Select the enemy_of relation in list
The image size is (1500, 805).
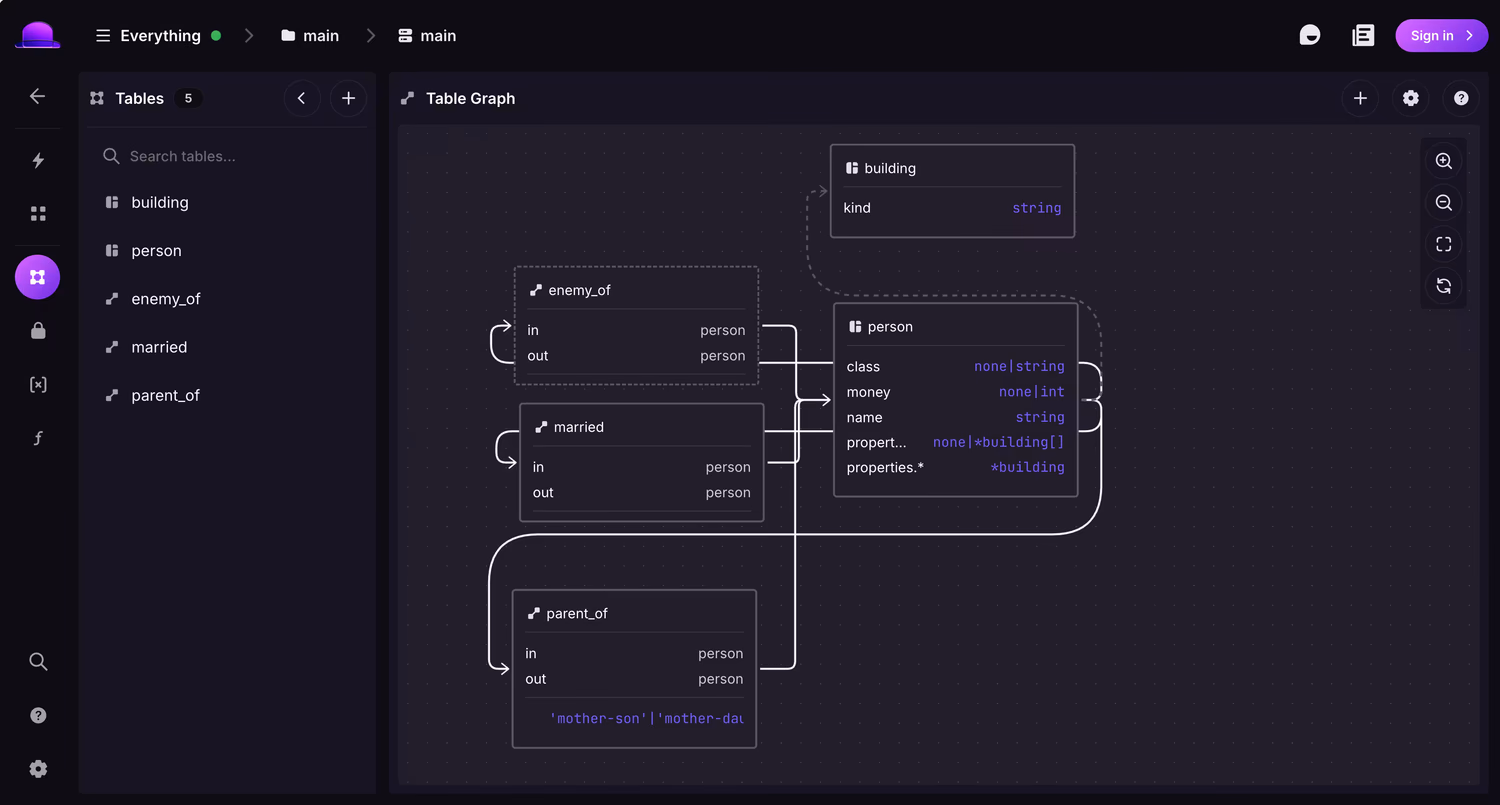228,299
